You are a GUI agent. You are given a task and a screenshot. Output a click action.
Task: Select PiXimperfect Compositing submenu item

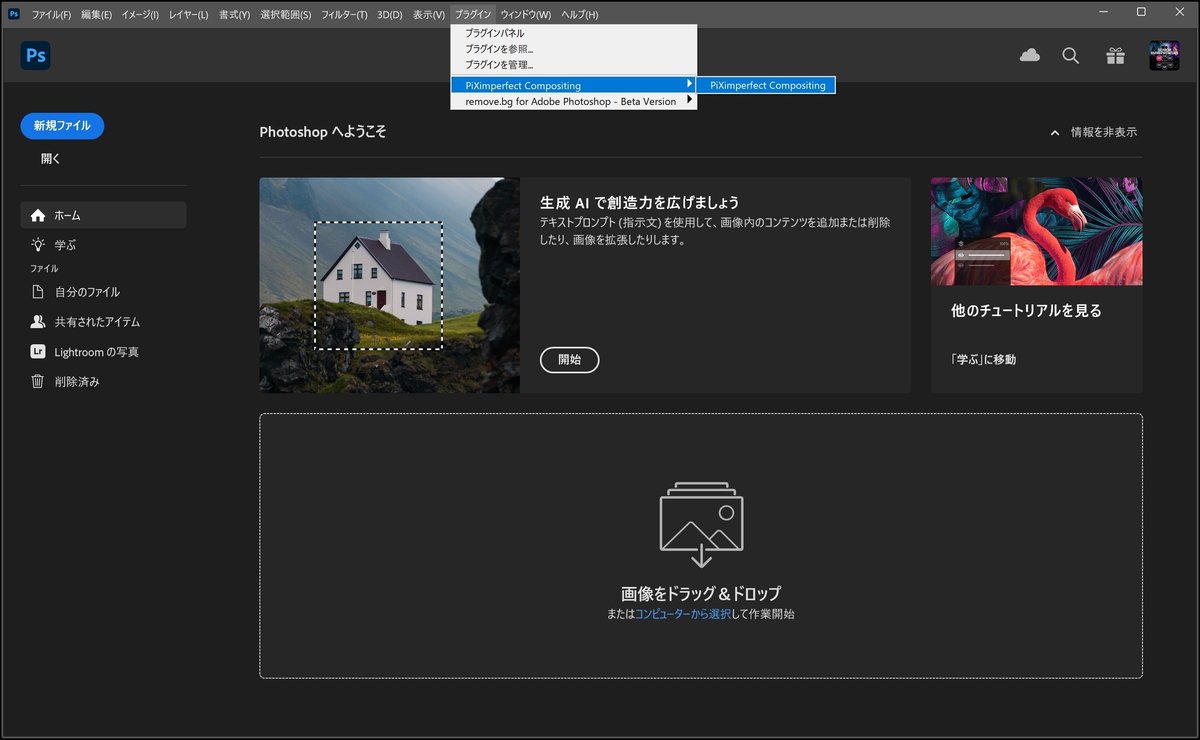coord(767,86)
